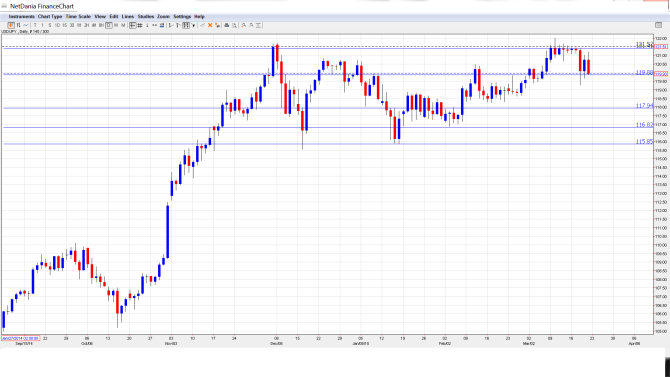Open the View menu
670x377 pixels.
click(x=100, y=16)
